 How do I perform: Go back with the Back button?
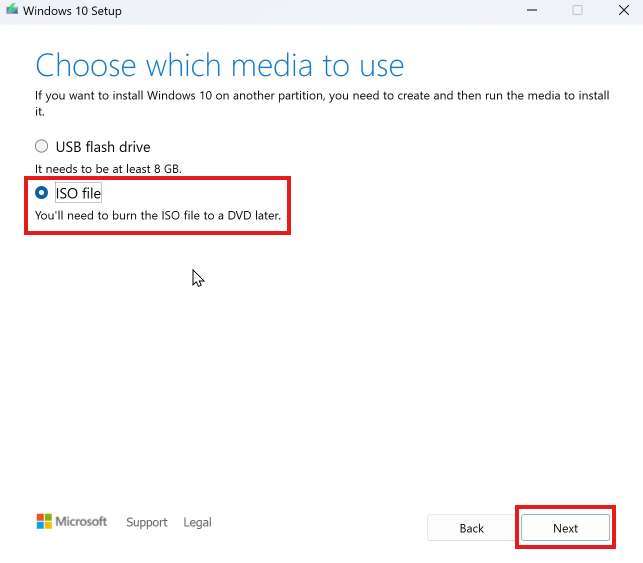pyautogui.click(x=472, y=528)
